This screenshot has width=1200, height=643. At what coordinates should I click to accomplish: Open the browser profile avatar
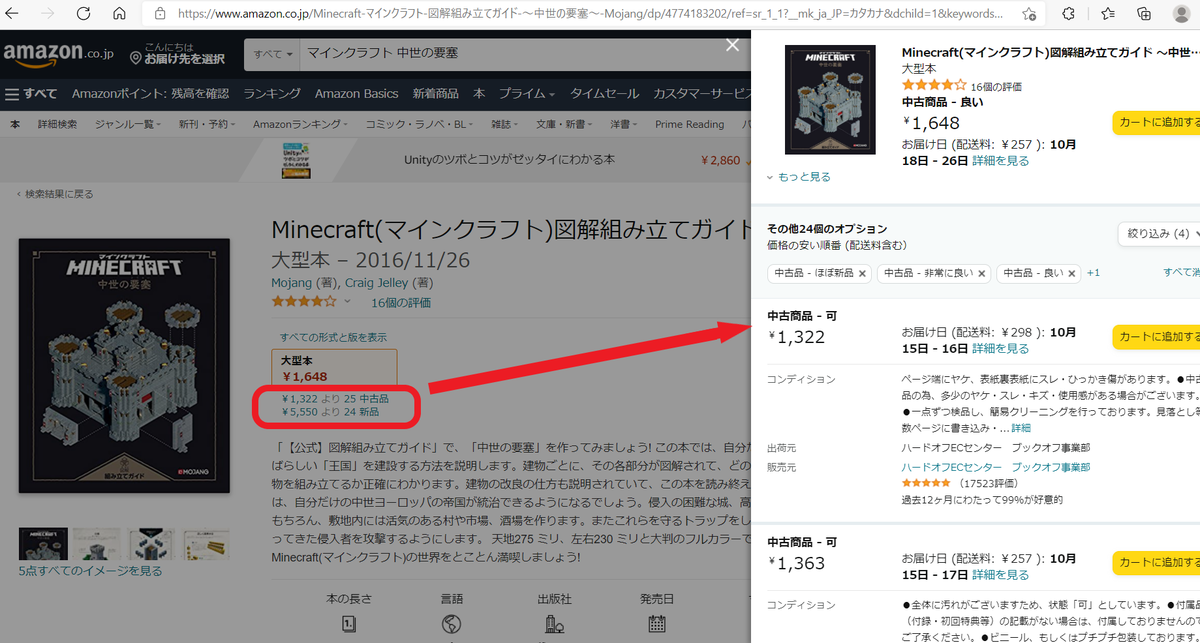(x=1182, y=14)
